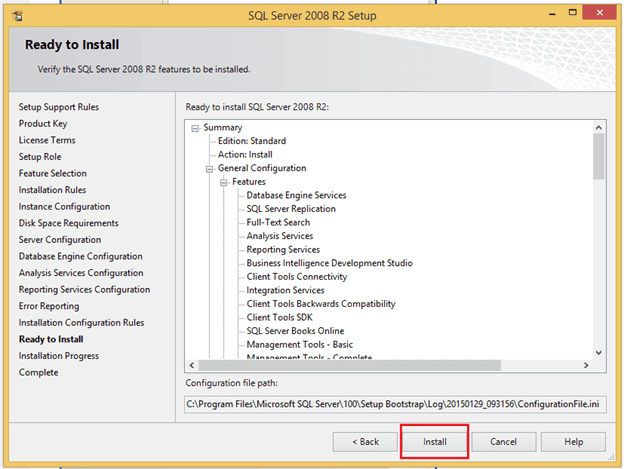Viewport: 624px width, 469px height.
Task: Click the horizontal scrollbar thumb in summary
Action: [349, 365]
